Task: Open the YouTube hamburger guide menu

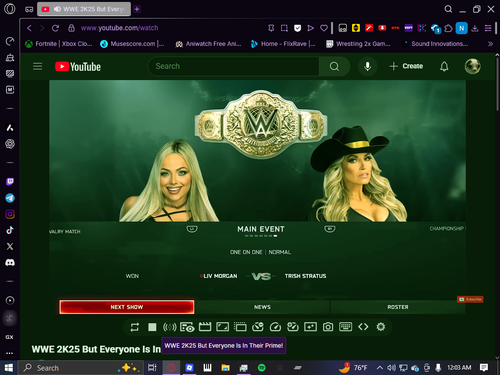Action: (x=37, y=66)
